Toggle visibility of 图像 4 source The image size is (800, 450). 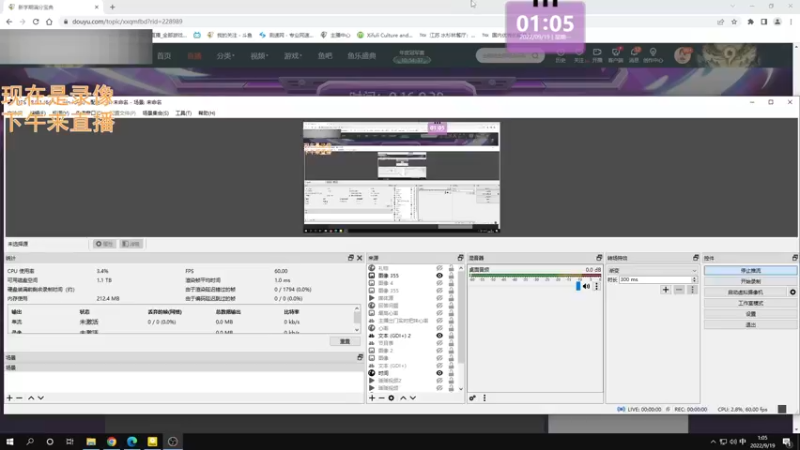pos(439,283)
